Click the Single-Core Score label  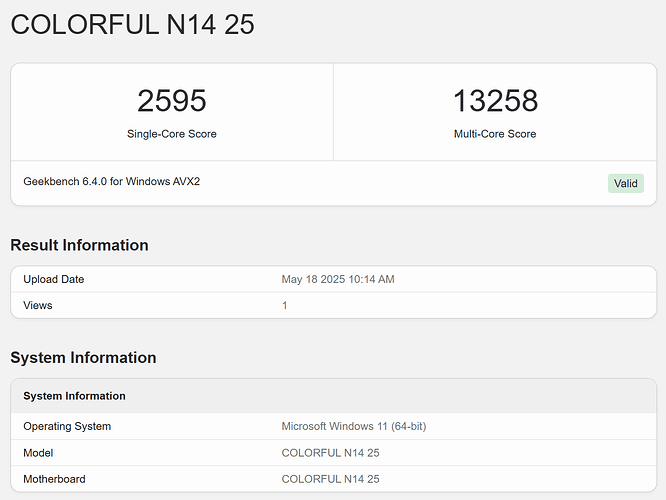171,134
